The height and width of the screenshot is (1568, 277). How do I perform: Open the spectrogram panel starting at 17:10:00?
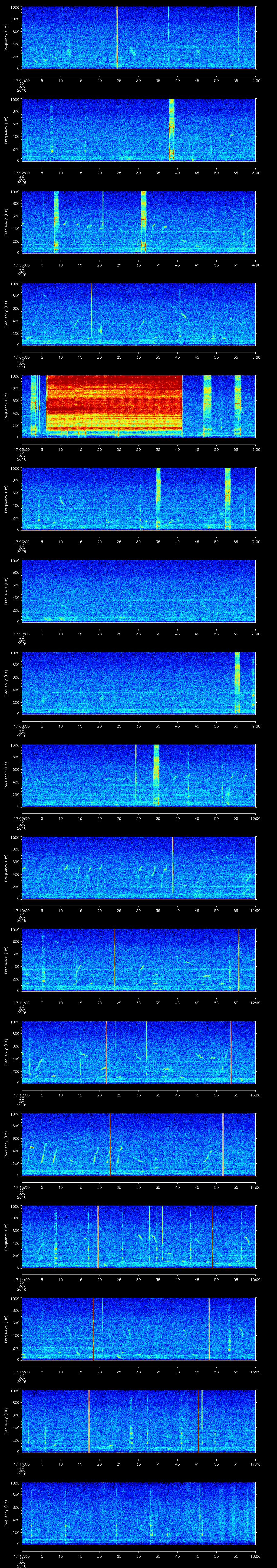point(138,868)
